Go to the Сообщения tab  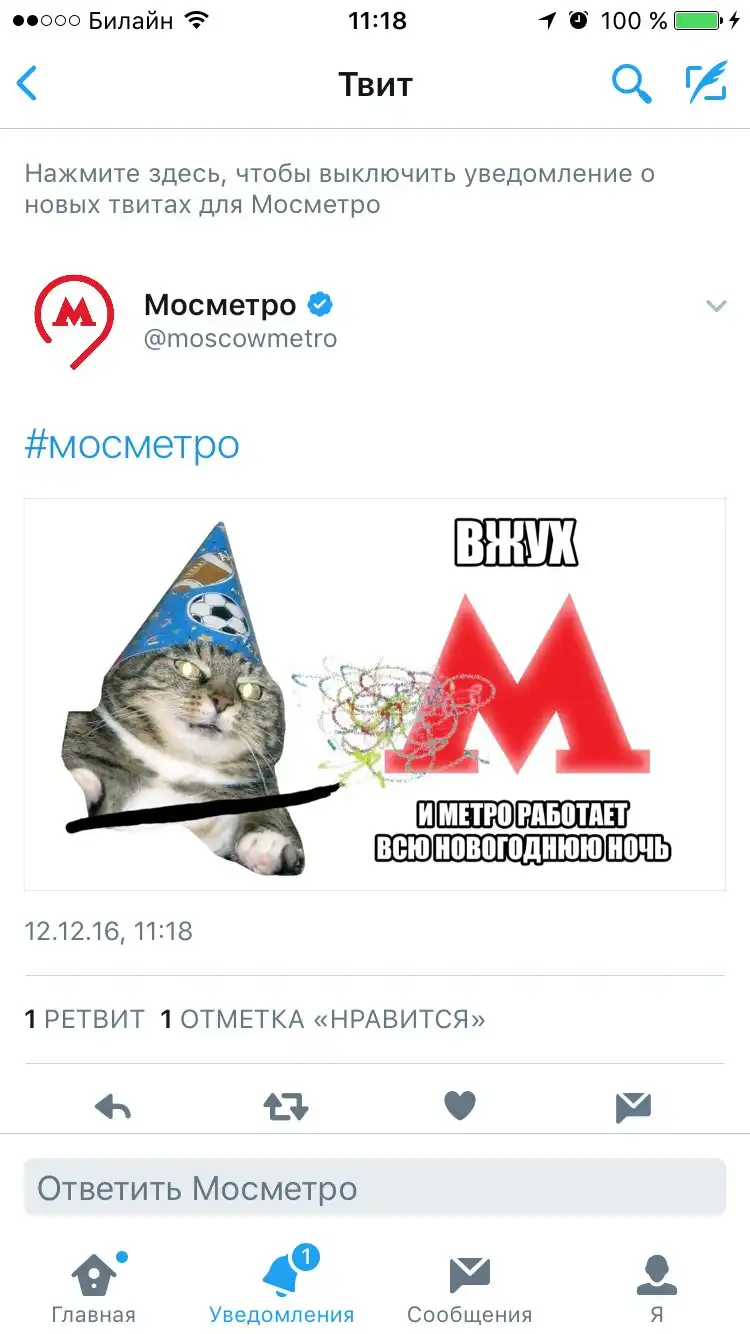(x=469, y=1289)
